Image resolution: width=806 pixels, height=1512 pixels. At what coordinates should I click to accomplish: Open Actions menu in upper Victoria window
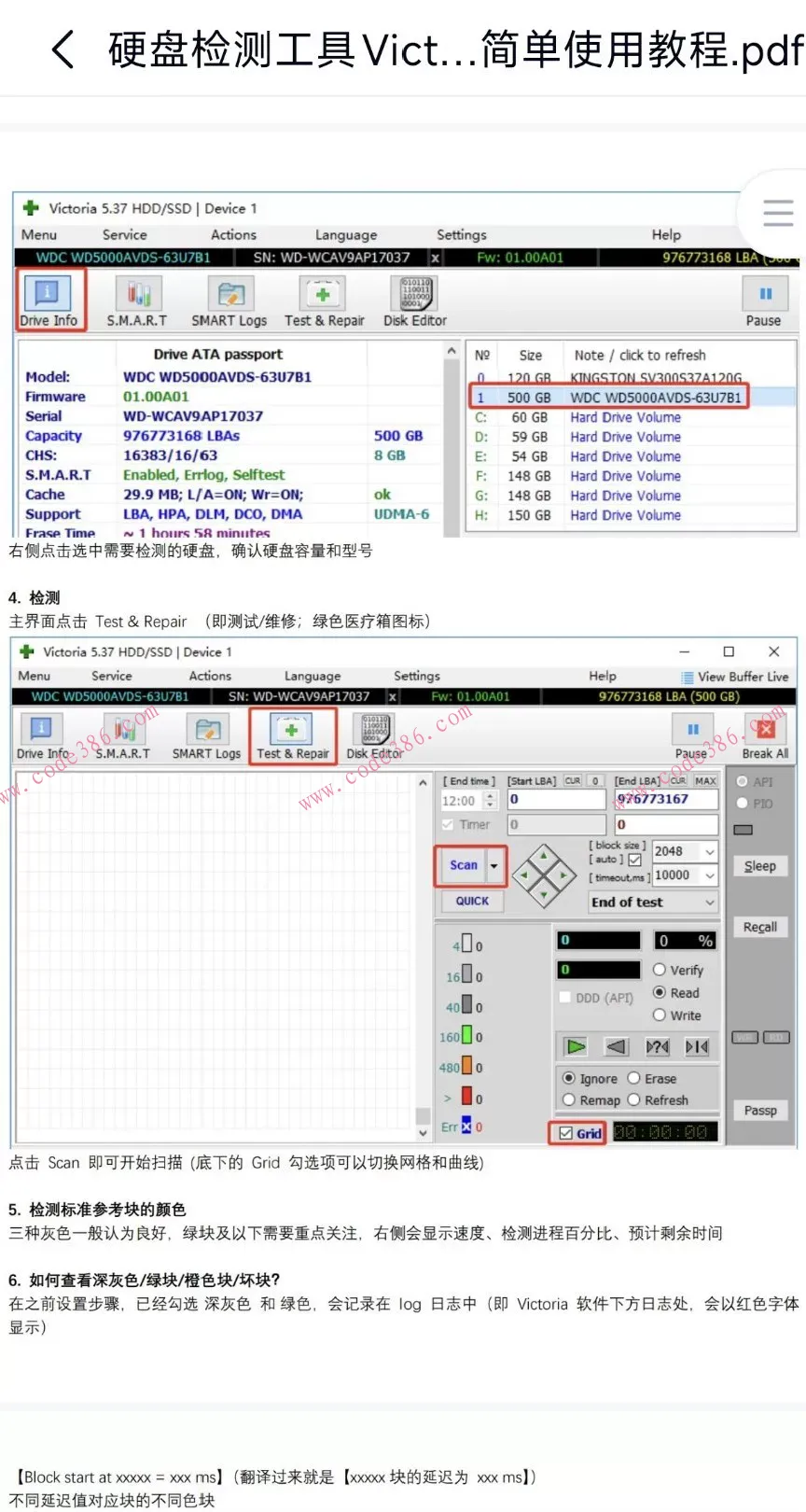[233, 235]
